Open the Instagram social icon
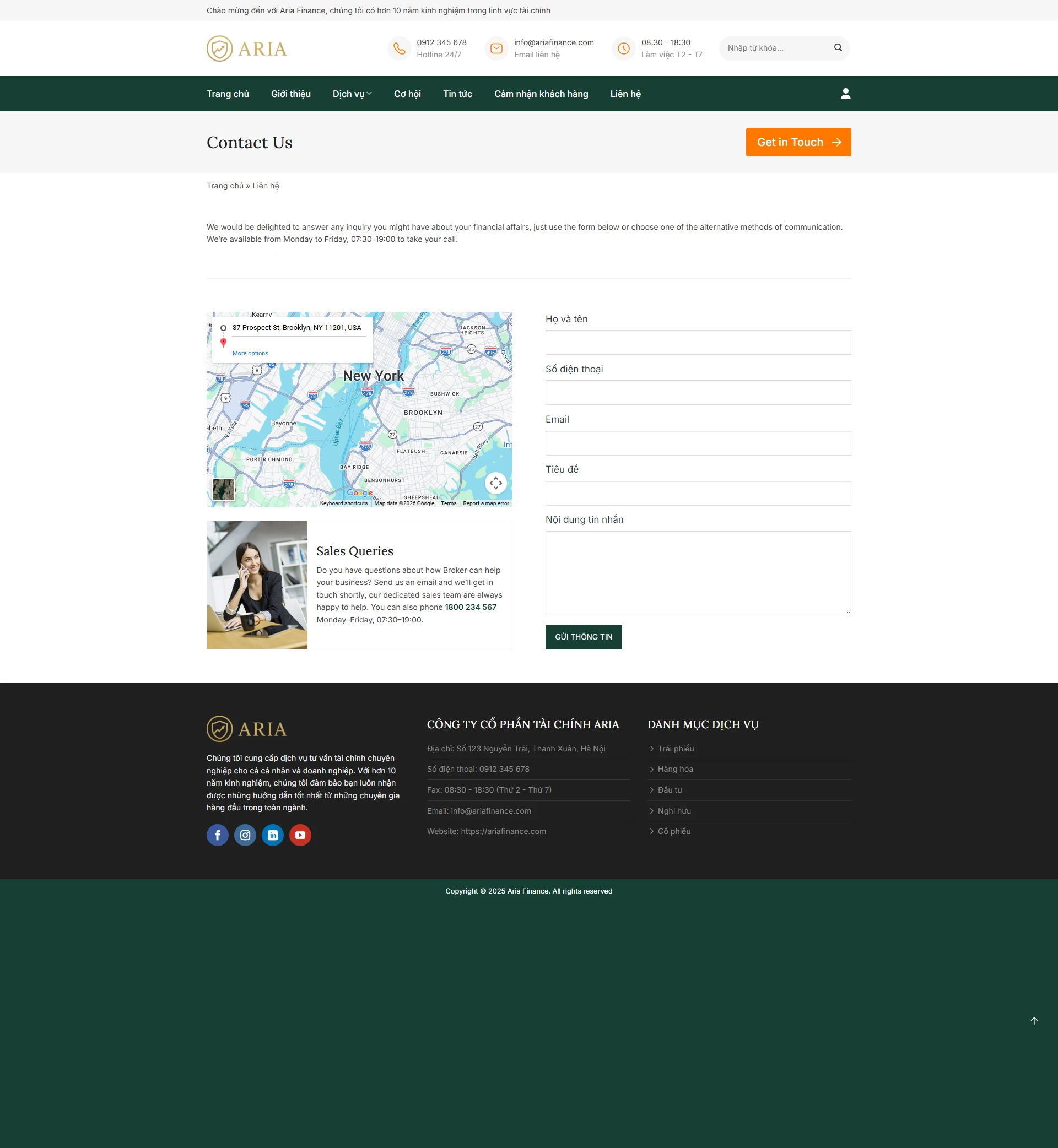1058x1148 pixels. [245, 835]
